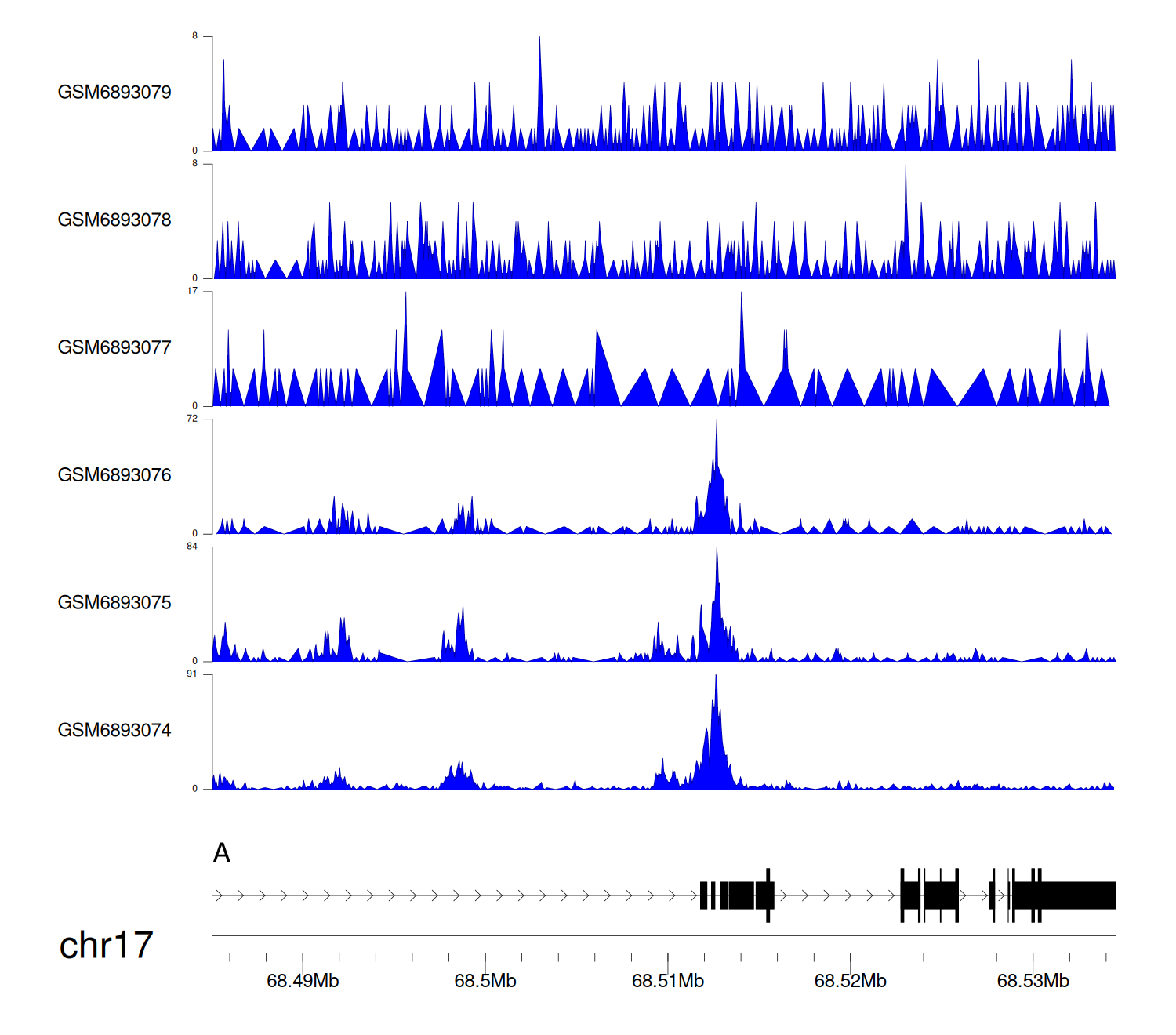Click the y-axis maximum label 17
Image resolution: width=1176 pixels, height=1035 pixels.
(x=192, y=291)
